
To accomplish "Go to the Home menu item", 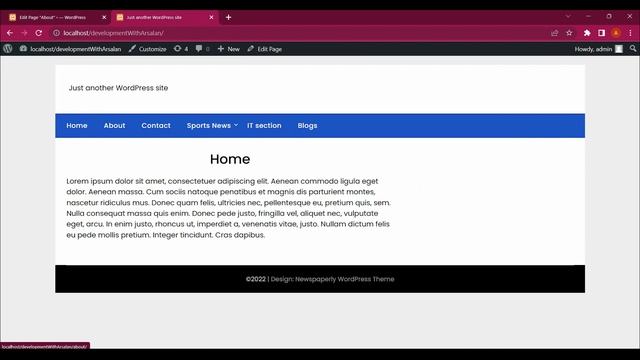I will point(77,126).
